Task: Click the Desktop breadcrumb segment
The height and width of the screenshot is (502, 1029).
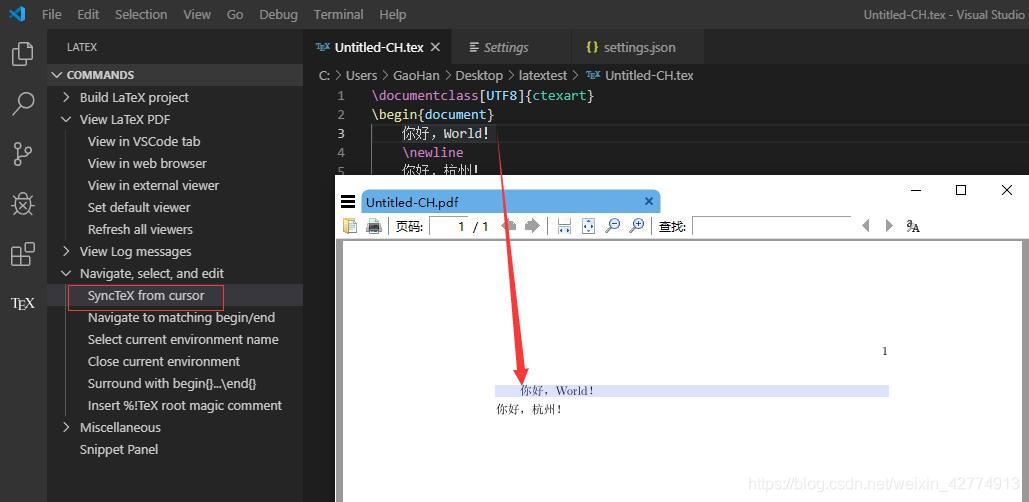Action: [x=479, y=75]
